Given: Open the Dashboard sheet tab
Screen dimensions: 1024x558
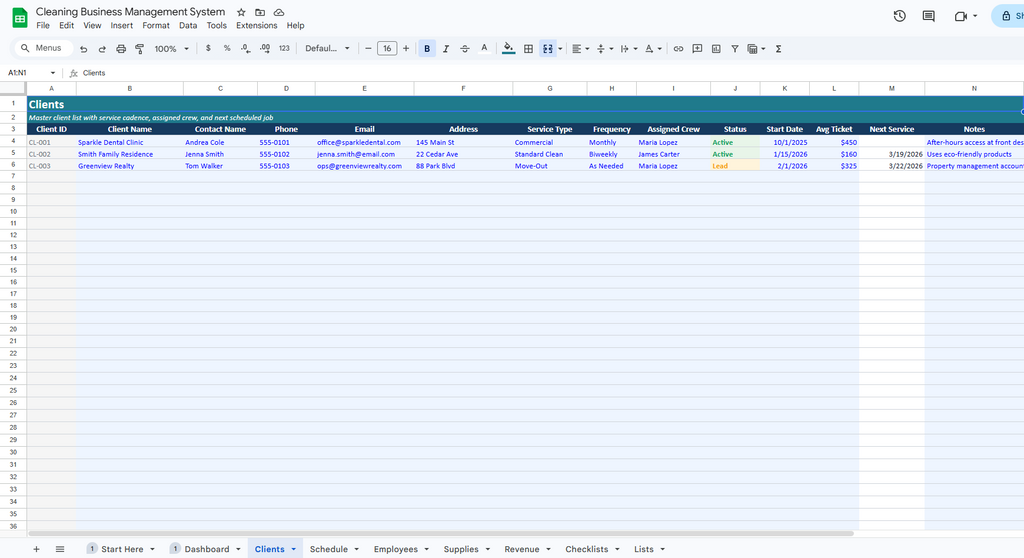Looking at the screenshot, I should click(206, 549).
